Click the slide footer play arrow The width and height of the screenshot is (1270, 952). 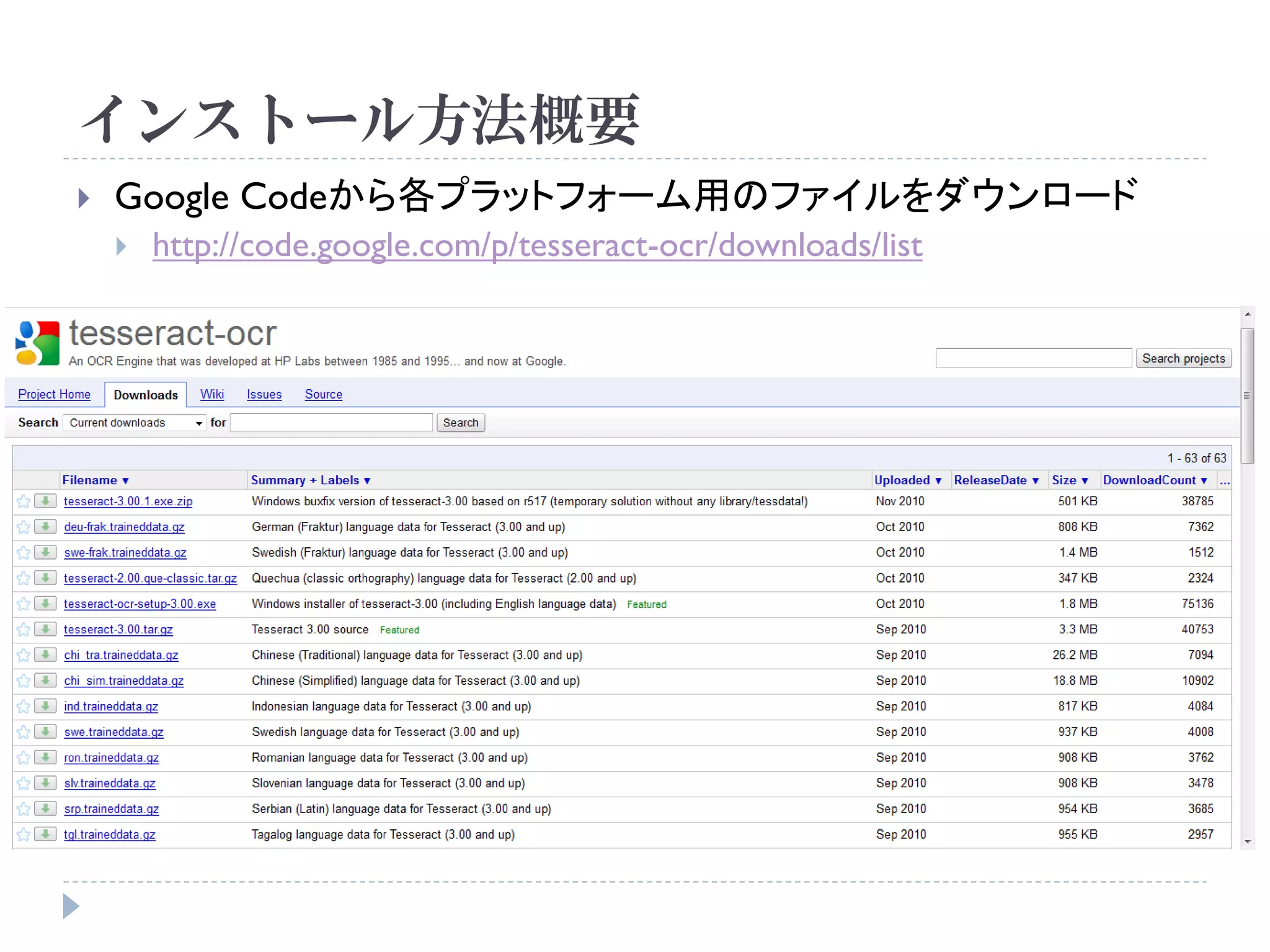click(71, 907)
